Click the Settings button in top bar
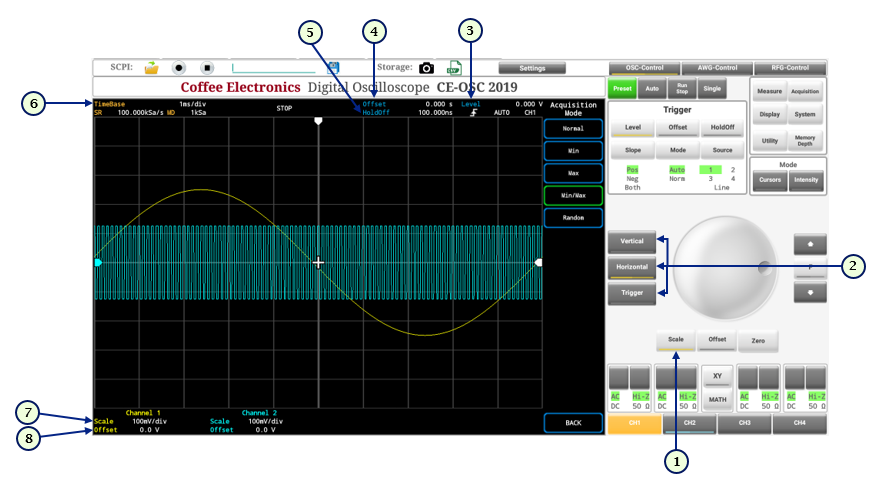Image resolution: width=893 pixels, height=479 pixels. (x=532, y=68)
